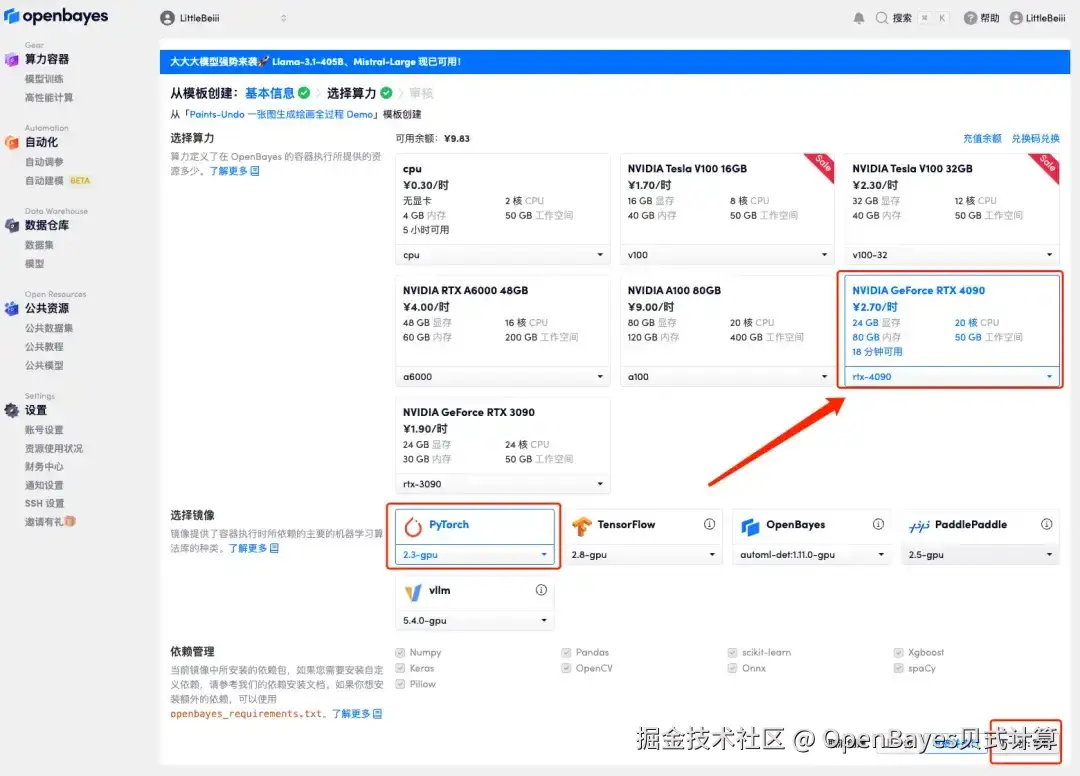Click the 自动化 sidebar icon

11,143
